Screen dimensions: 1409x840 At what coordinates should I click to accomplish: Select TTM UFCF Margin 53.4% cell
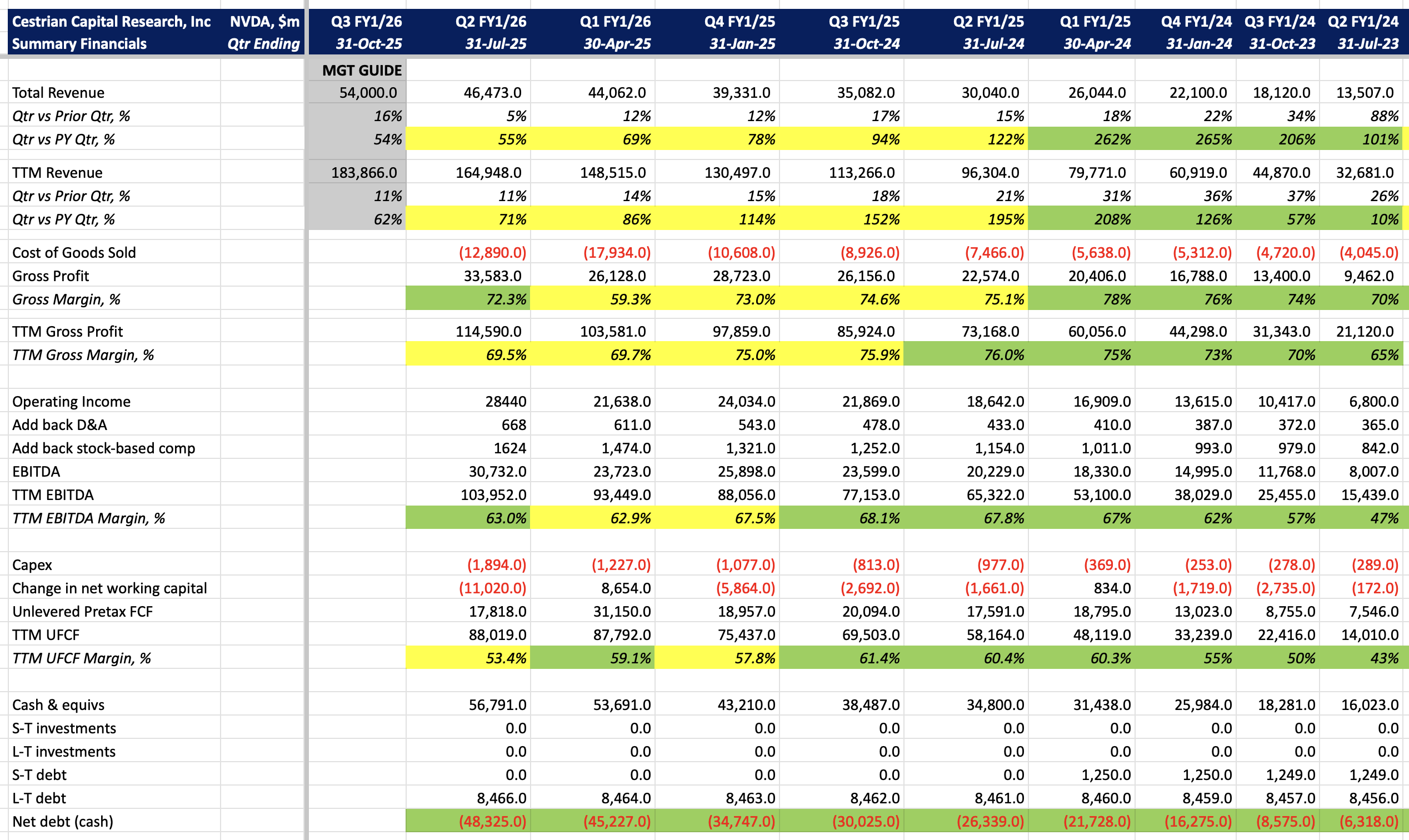[506, 658]
